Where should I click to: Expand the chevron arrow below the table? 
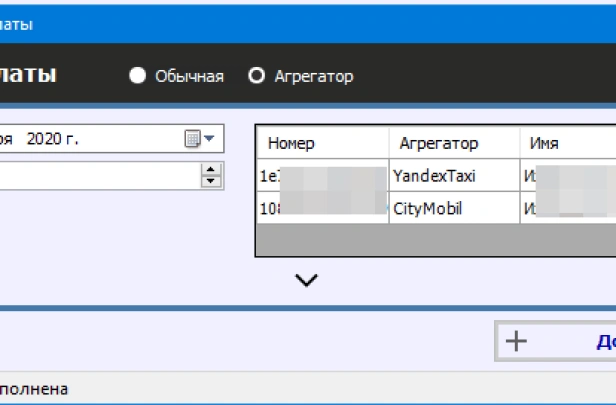coord(307,281)
